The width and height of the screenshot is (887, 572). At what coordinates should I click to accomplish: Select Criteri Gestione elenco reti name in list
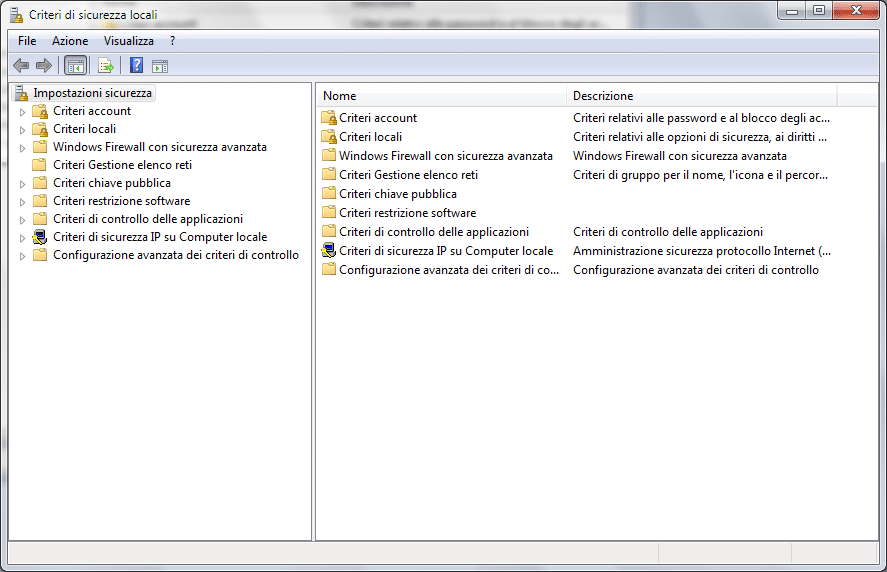(x=408, y=175)
